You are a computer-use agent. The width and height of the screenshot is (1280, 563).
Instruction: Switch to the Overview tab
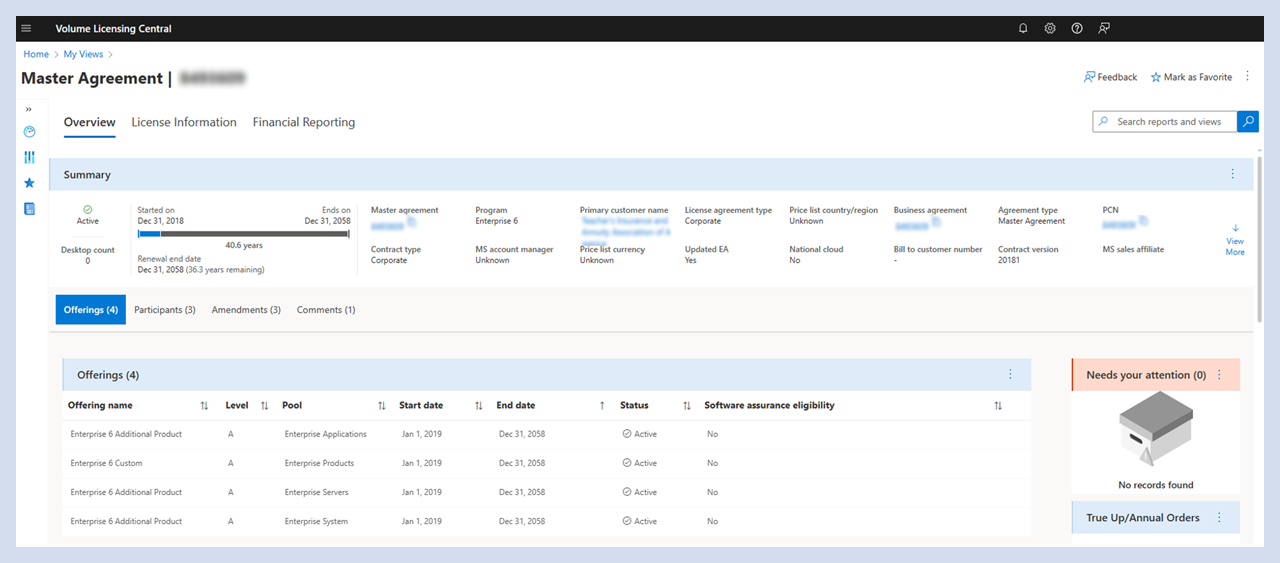tap(90, 122)
